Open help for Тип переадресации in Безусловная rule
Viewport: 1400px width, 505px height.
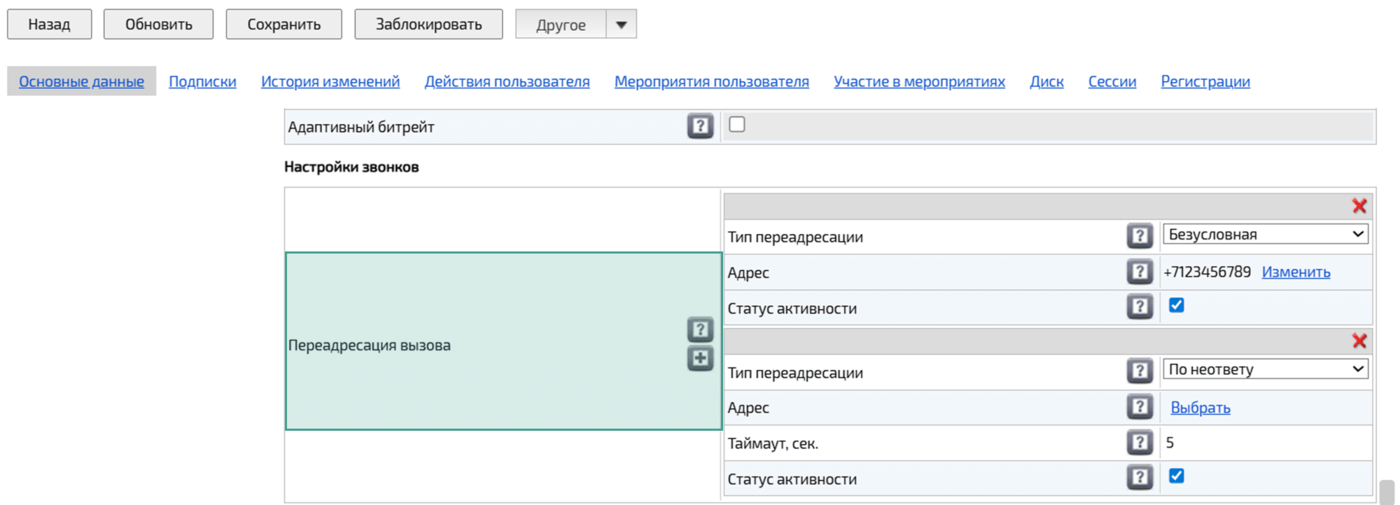(1139, 236)
